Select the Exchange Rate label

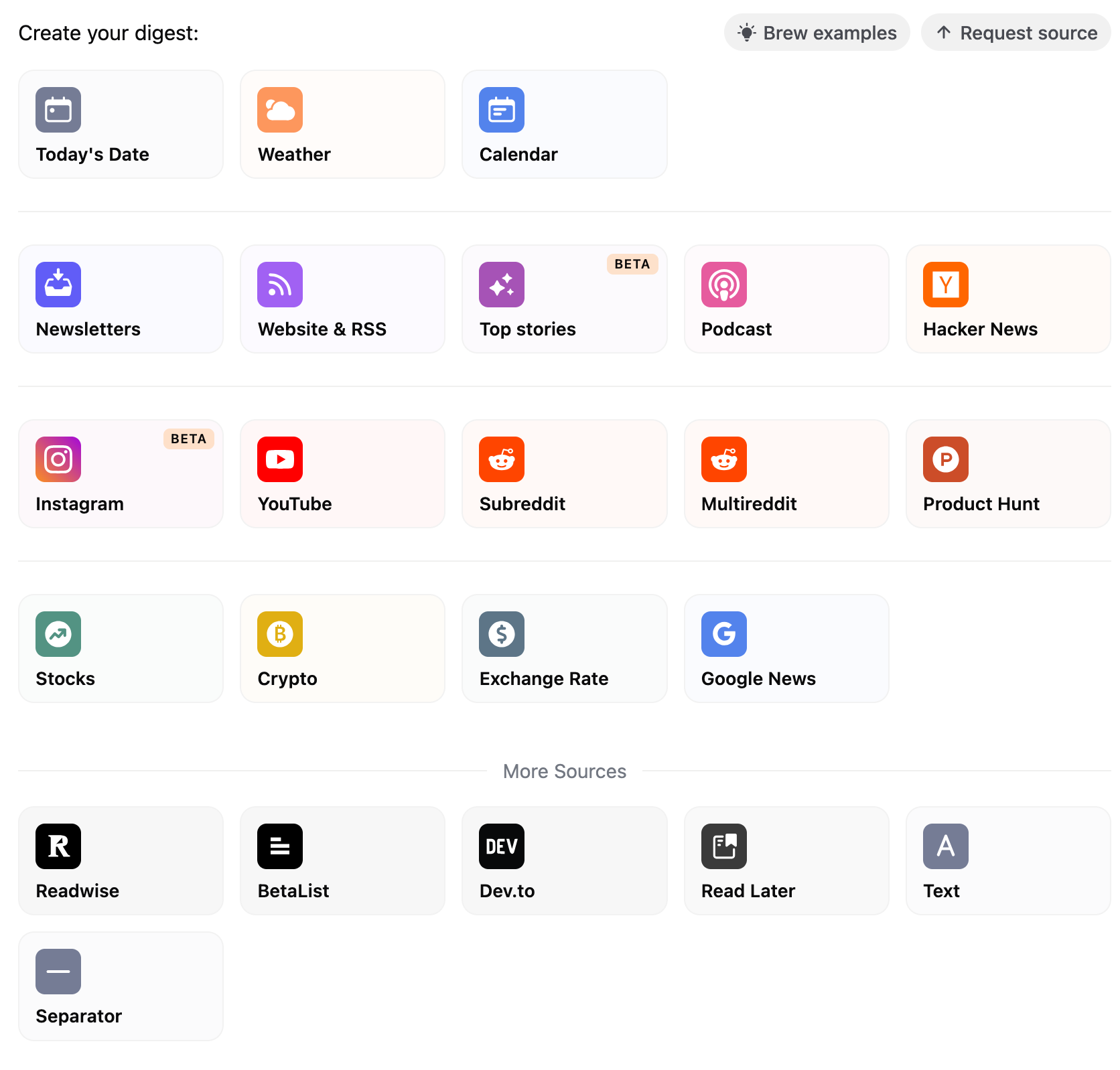(544, 679)
